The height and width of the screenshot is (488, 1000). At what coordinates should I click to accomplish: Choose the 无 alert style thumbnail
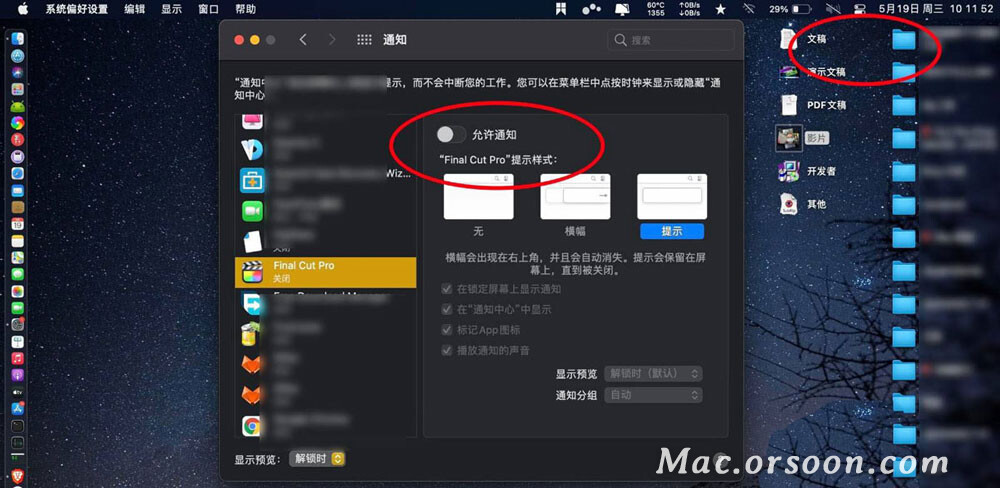478,196
